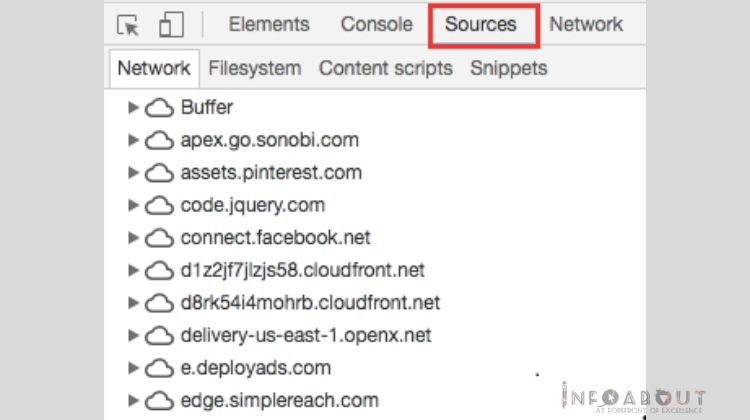The height and width of the screenshot is (420, 750).
Task: Expand the Buffer node arrow
Action: (x=134, y=108)
